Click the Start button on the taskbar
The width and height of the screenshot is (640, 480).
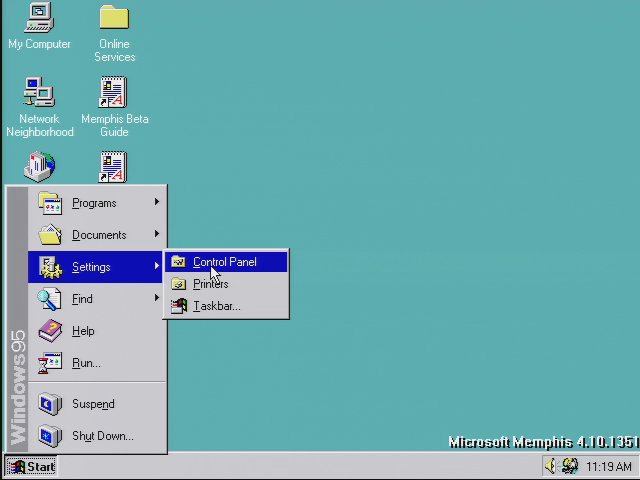tap(31, 466)
